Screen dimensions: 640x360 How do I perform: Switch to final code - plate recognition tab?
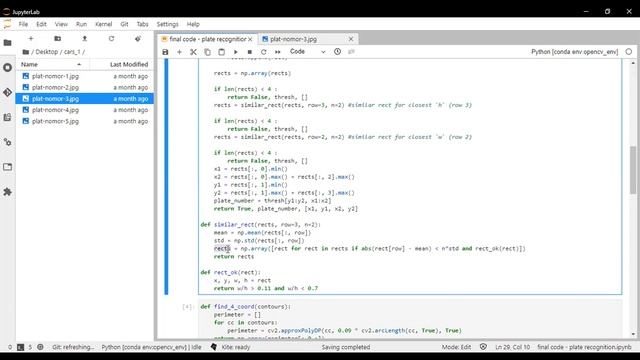[x=207, y=39]
